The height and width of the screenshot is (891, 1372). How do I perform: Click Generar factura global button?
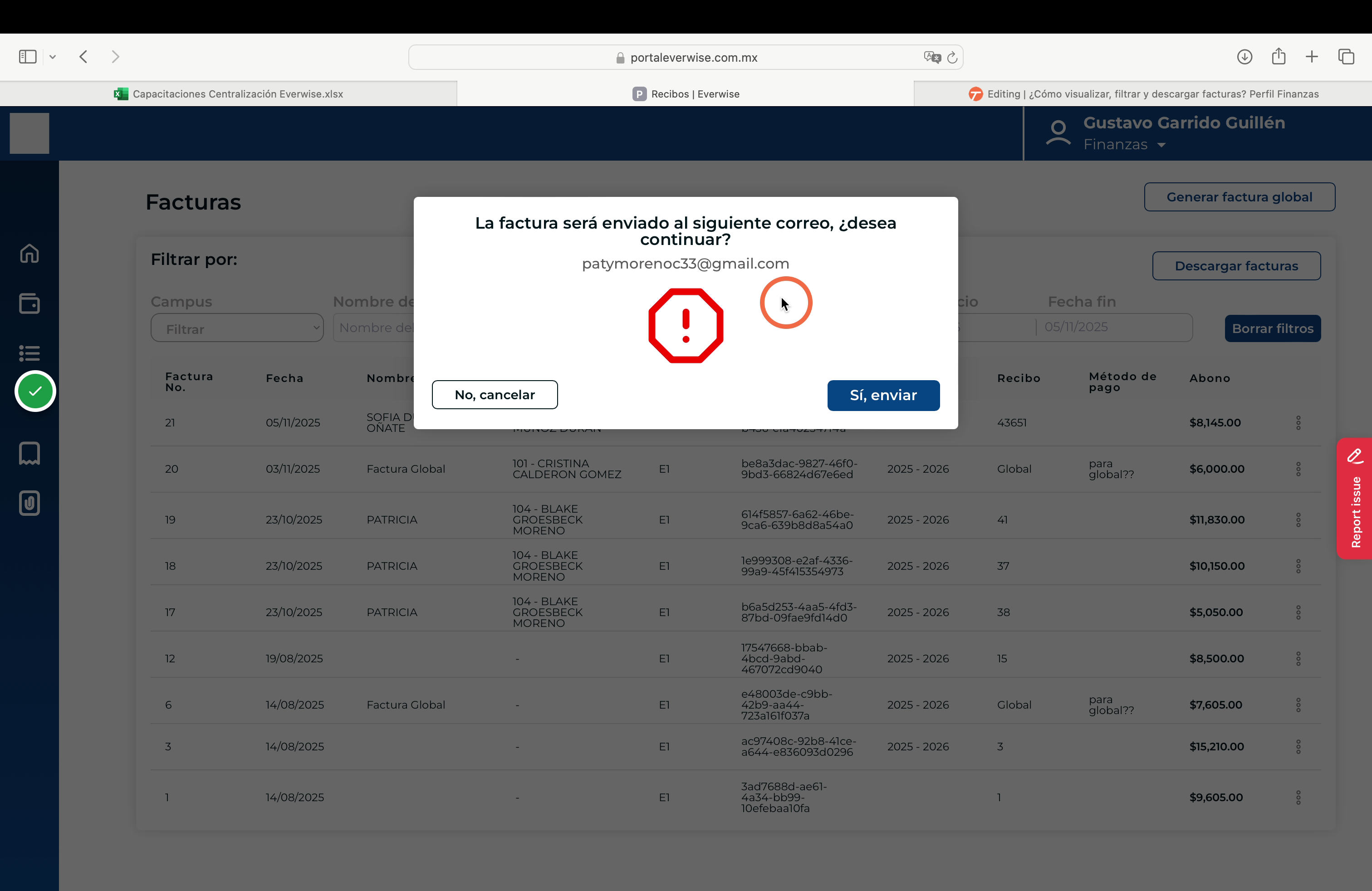pos(1240,197)
